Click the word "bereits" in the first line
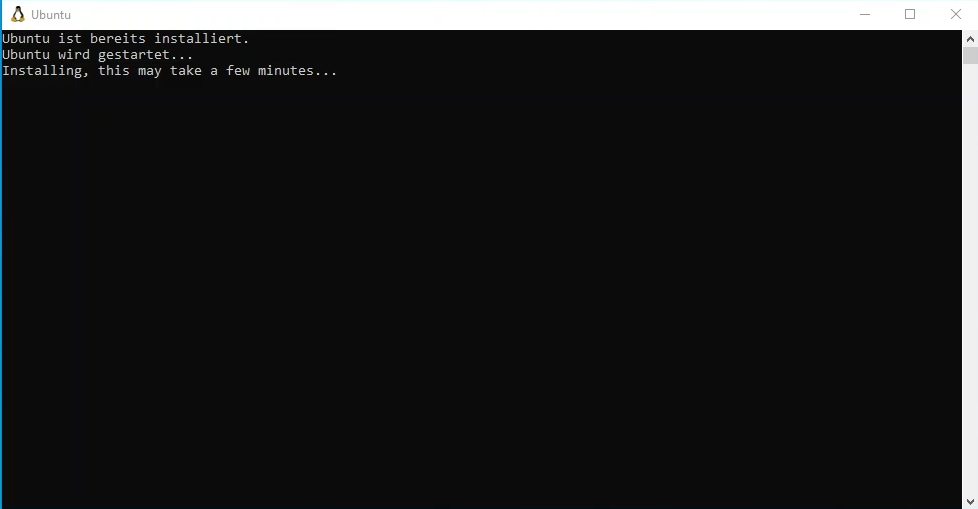Image resolution: width=978 pixels, height=509 pixels. (117, 39)
